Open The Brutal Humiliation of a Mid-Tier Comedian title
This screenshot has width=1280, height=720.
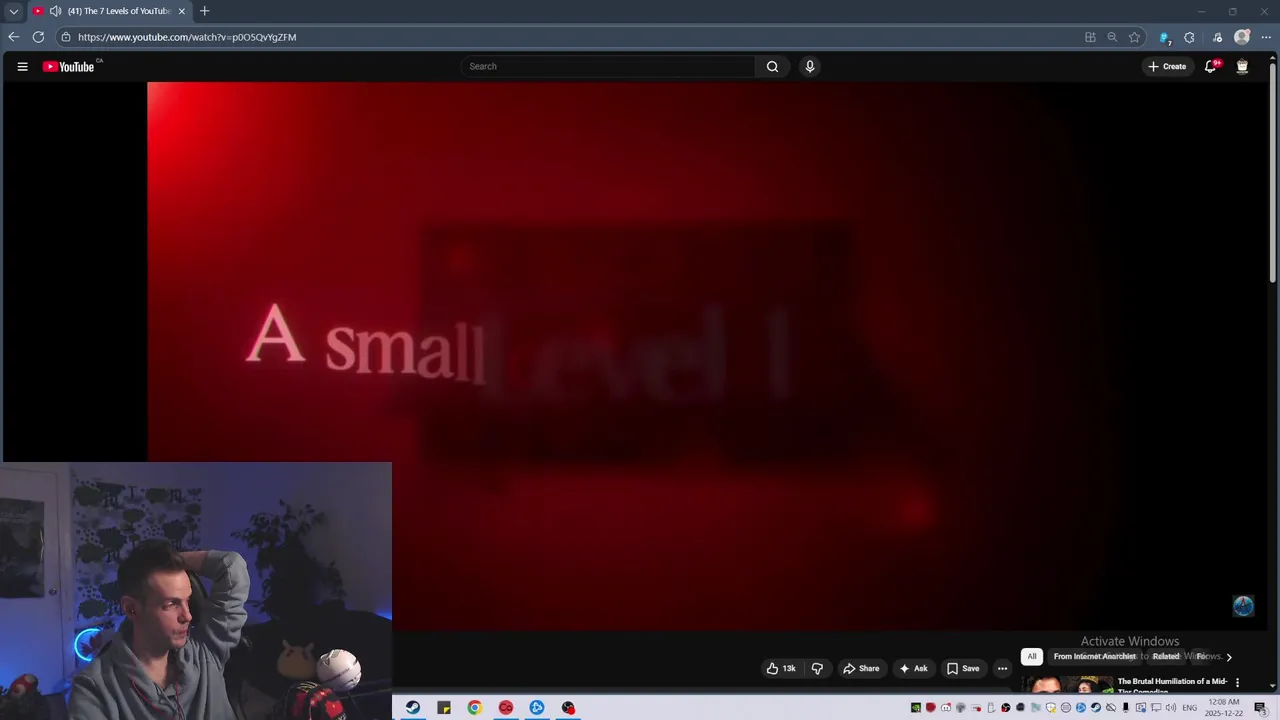(1172, 685)
